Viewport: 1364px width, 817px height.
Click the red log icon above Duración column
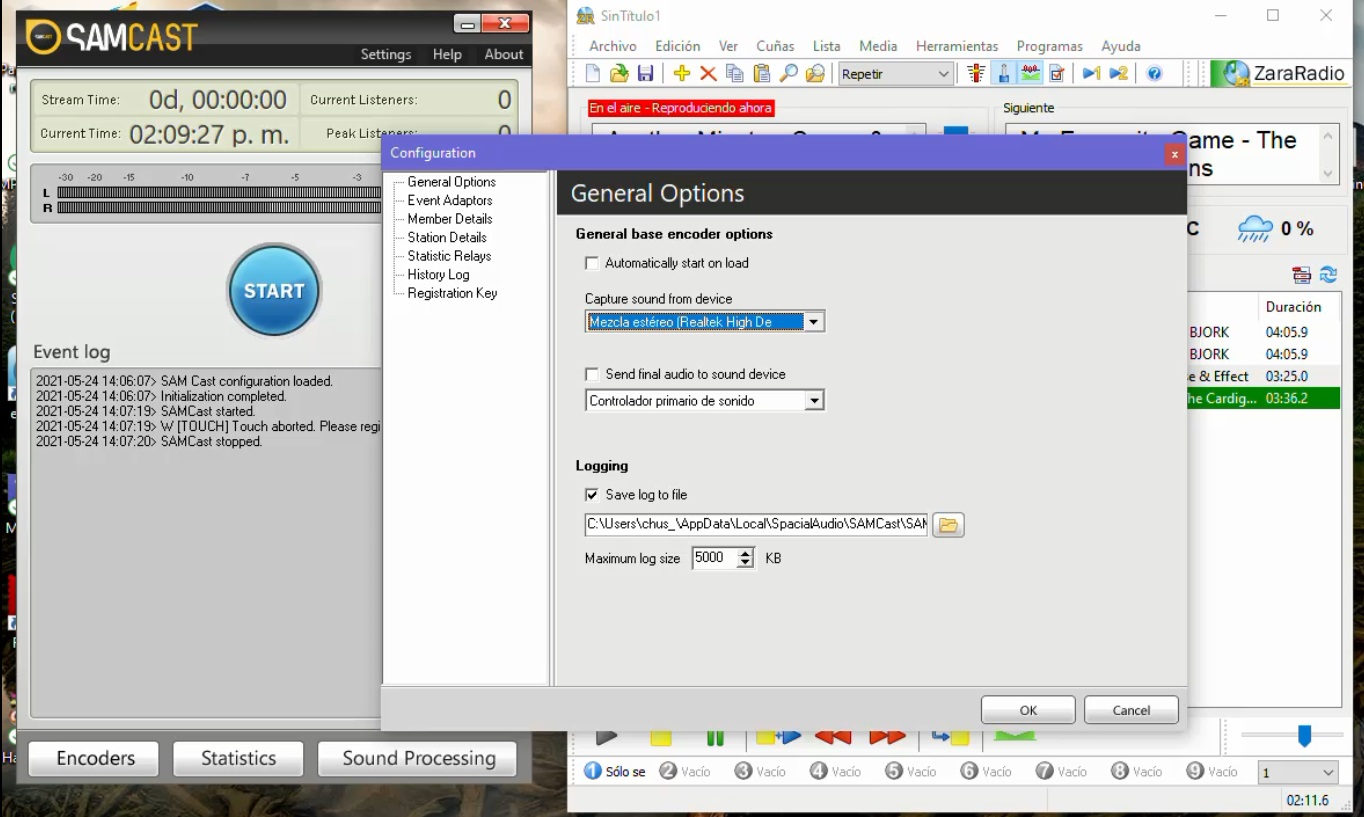pyautogui.click(x=1301, y=275)
